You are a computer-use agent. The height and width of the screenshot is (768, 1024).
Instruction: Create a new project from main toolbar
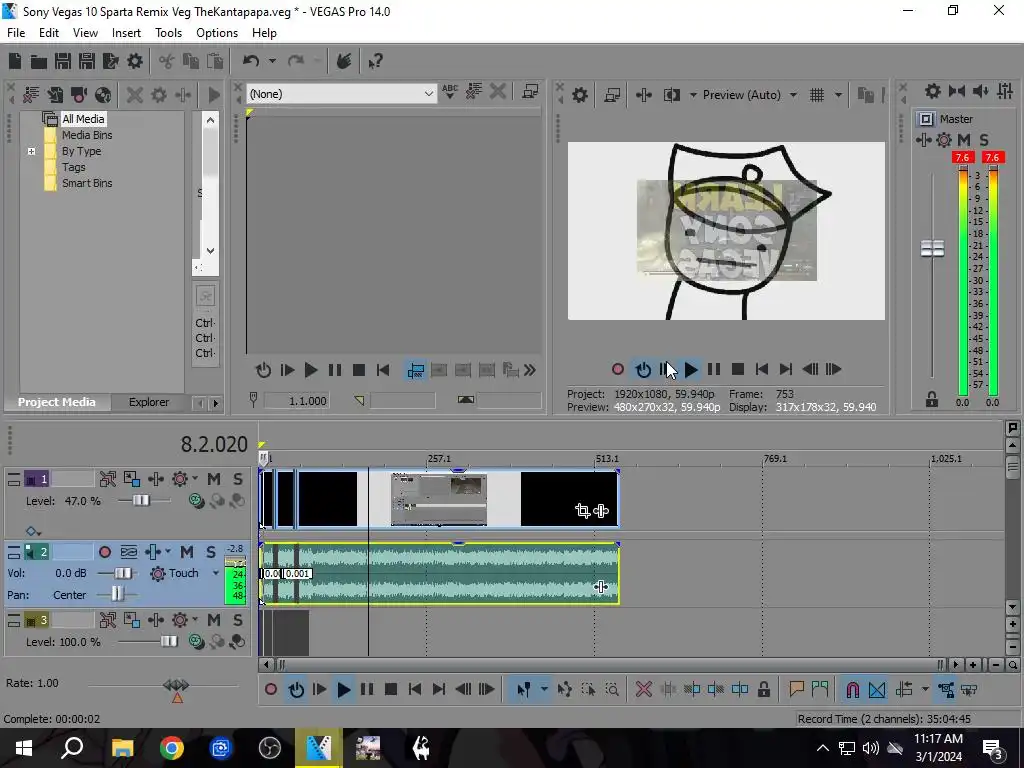(15, 61)
